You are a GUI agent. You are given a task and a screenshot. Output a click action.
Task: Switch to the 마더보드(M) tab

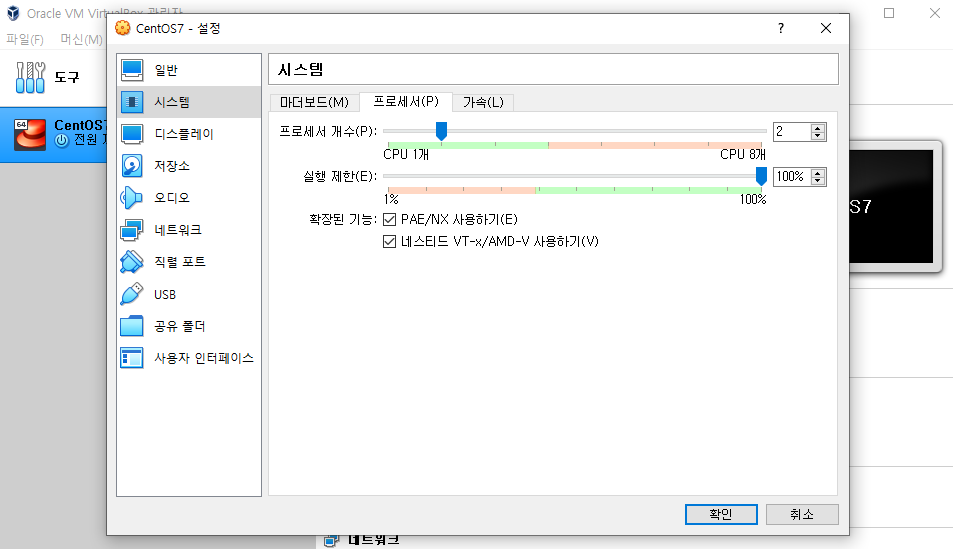point(314,102)
